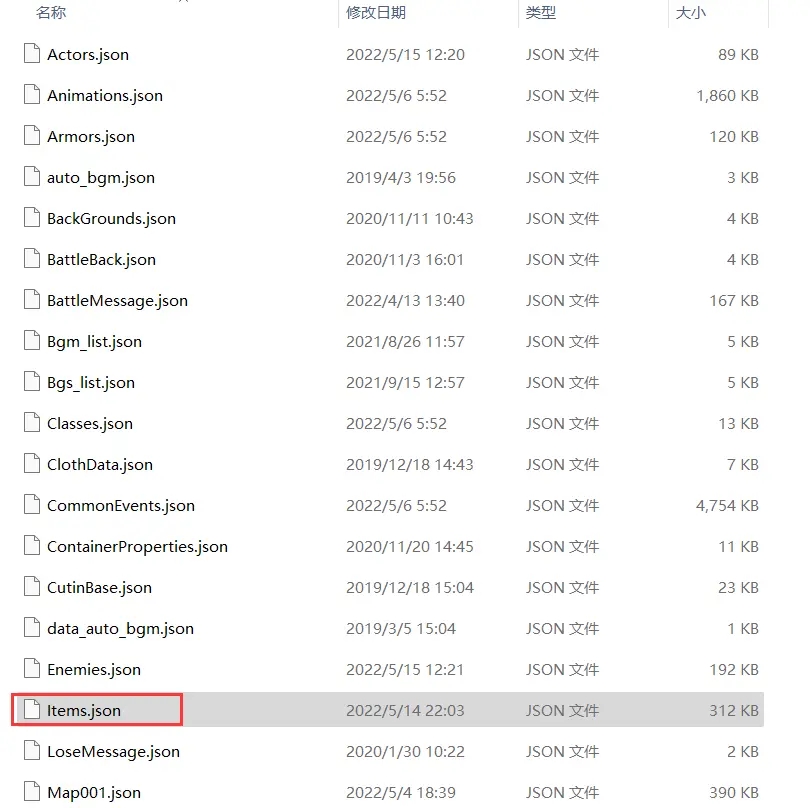Select the Armors.json file icon
810x808 pixels.
click(32, 135)
